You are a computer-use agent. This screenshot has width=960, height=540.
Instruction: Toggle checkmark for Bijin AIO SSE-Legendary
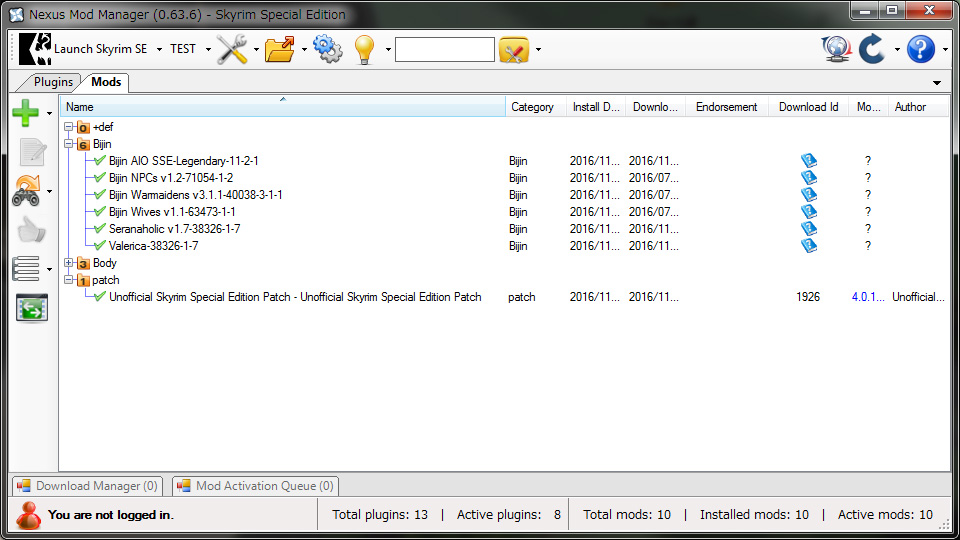pos(100,160)
